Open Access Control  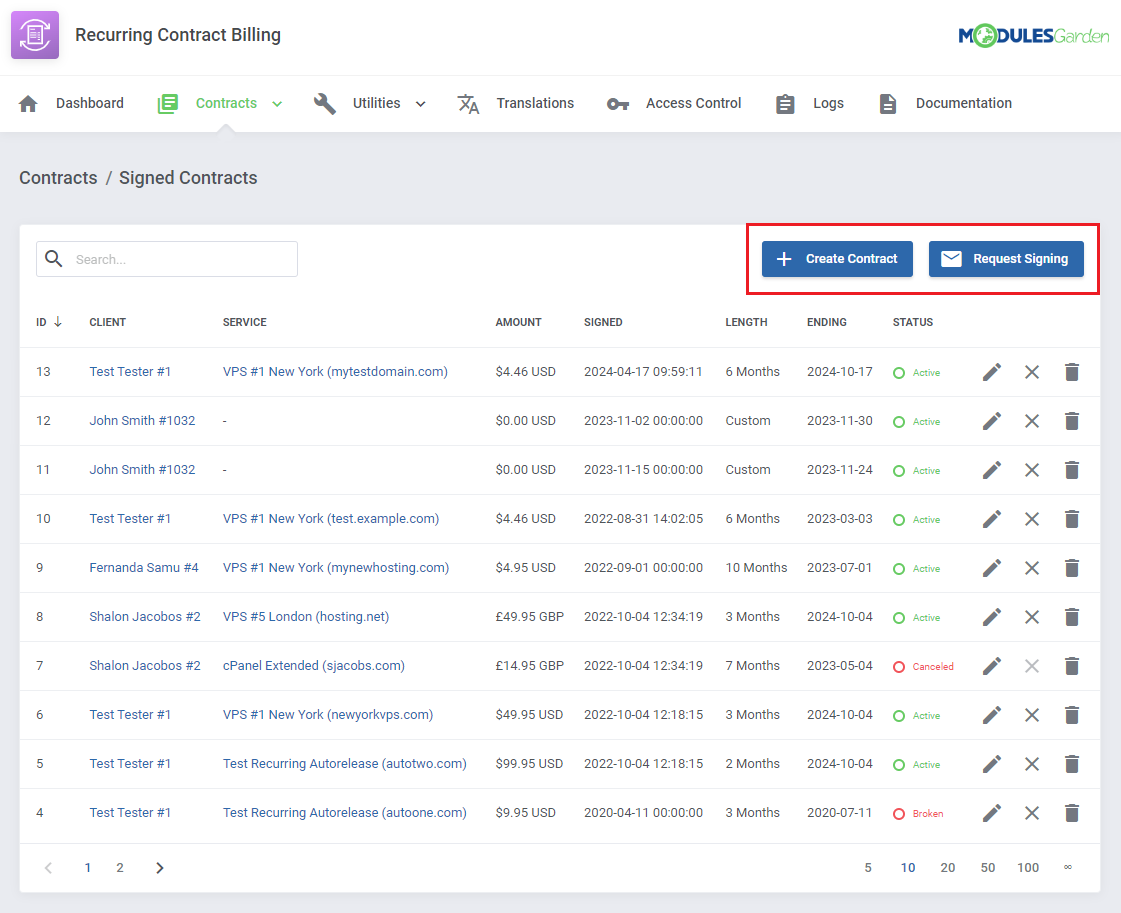click(673, 103)
